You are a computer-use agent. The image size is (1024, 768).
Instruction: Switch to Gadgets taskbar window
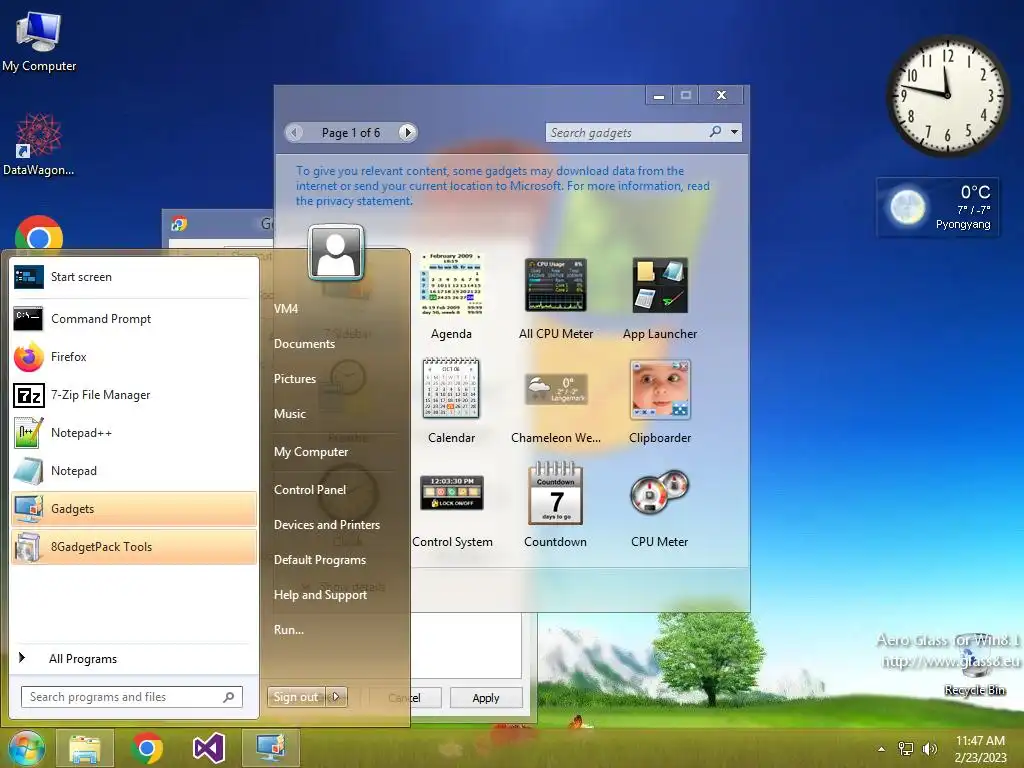click(x=271, y=748)
